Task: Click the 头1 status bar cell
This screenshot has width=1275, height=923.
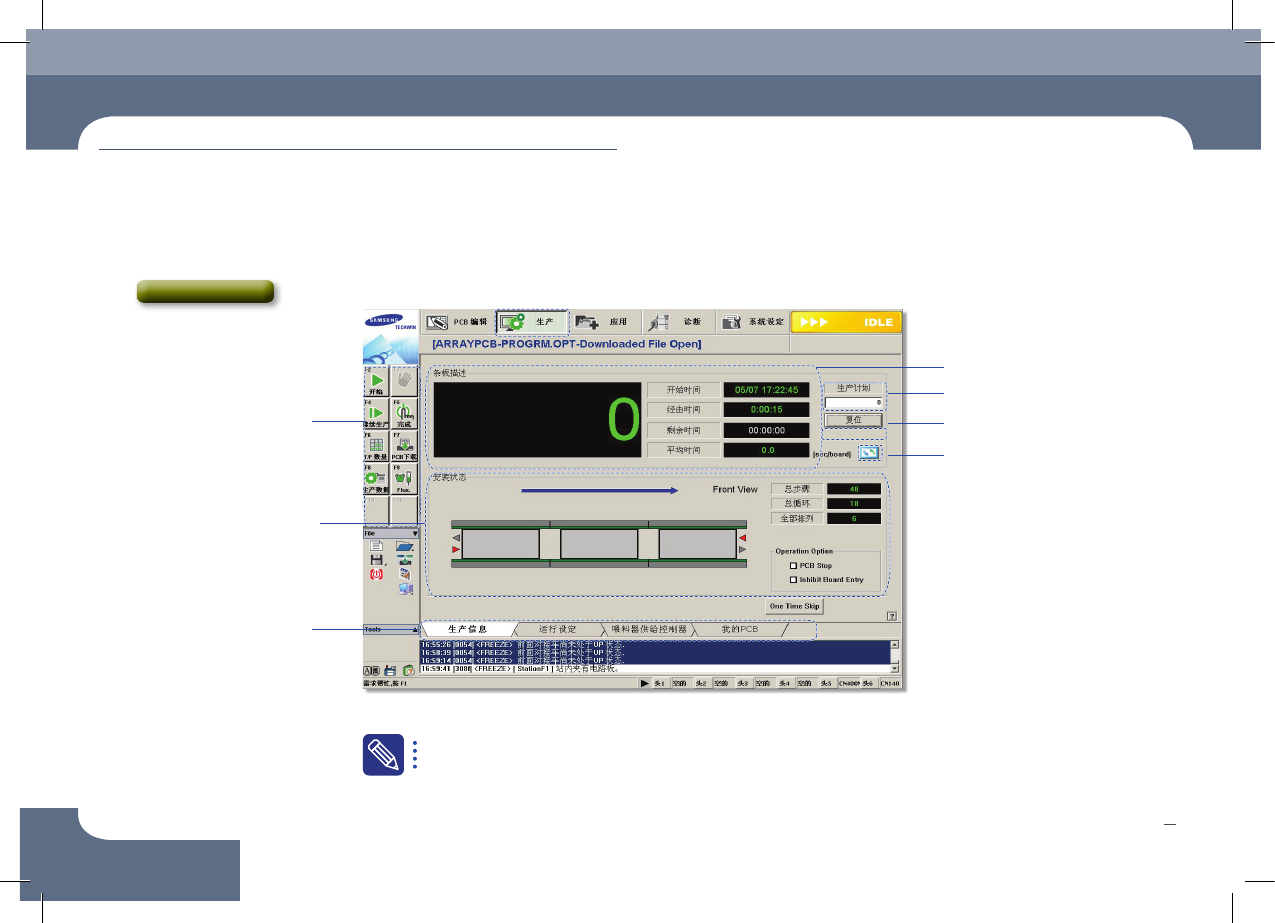Action: click(659, 683)
